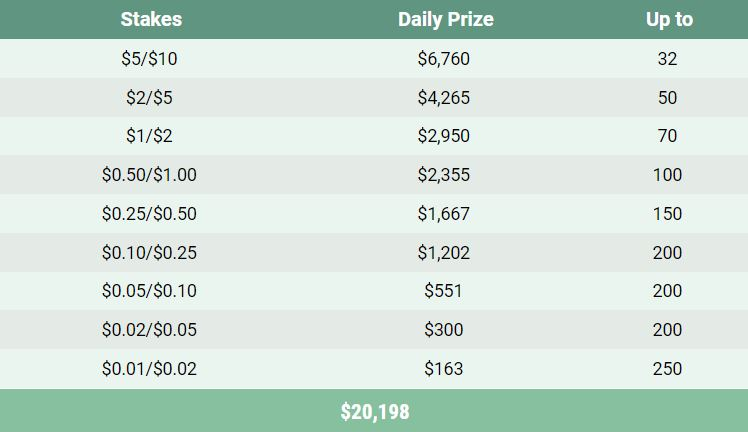Click the $4,265 prize value
Viewport: 748px width, 432px height.
(x=443, y=98)
